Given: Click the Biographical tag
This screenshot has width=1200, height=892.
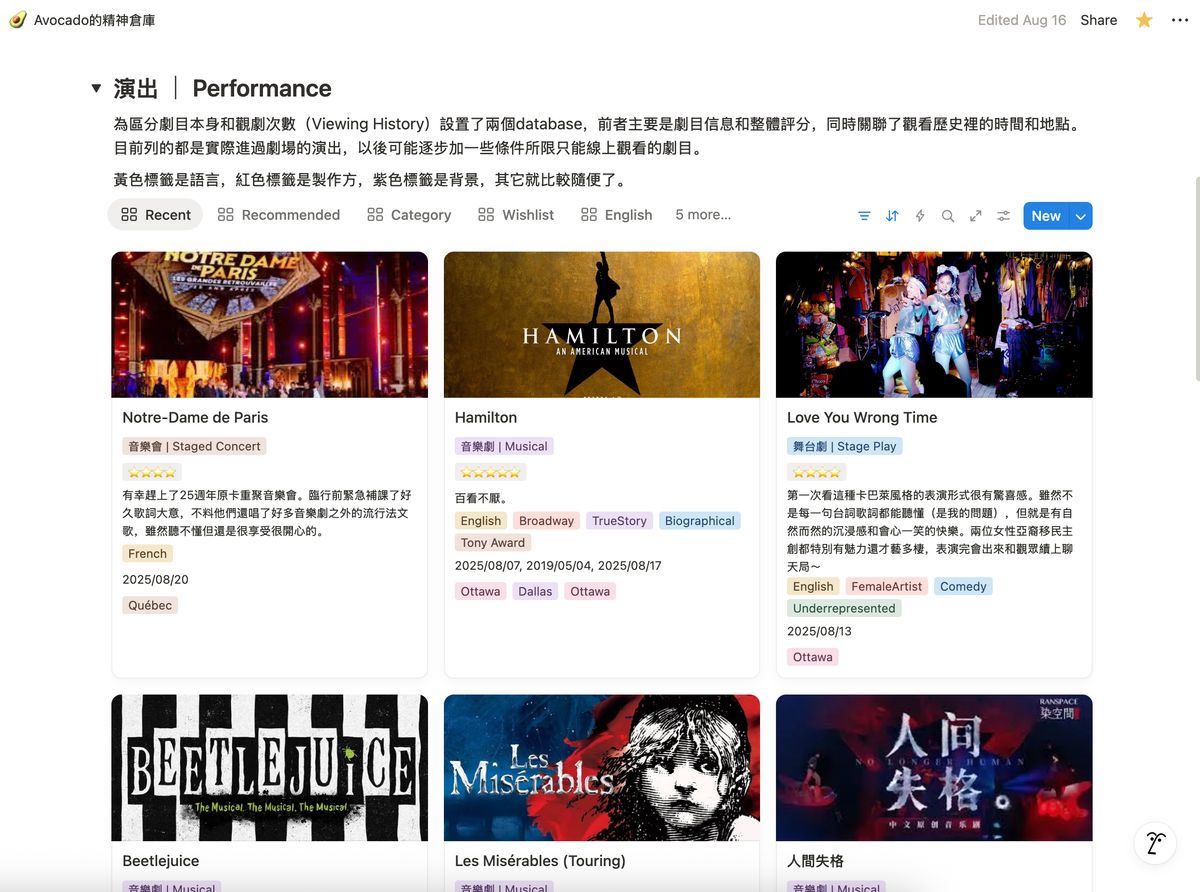Looking at the screenshot, I should click(x=700, y=520).
